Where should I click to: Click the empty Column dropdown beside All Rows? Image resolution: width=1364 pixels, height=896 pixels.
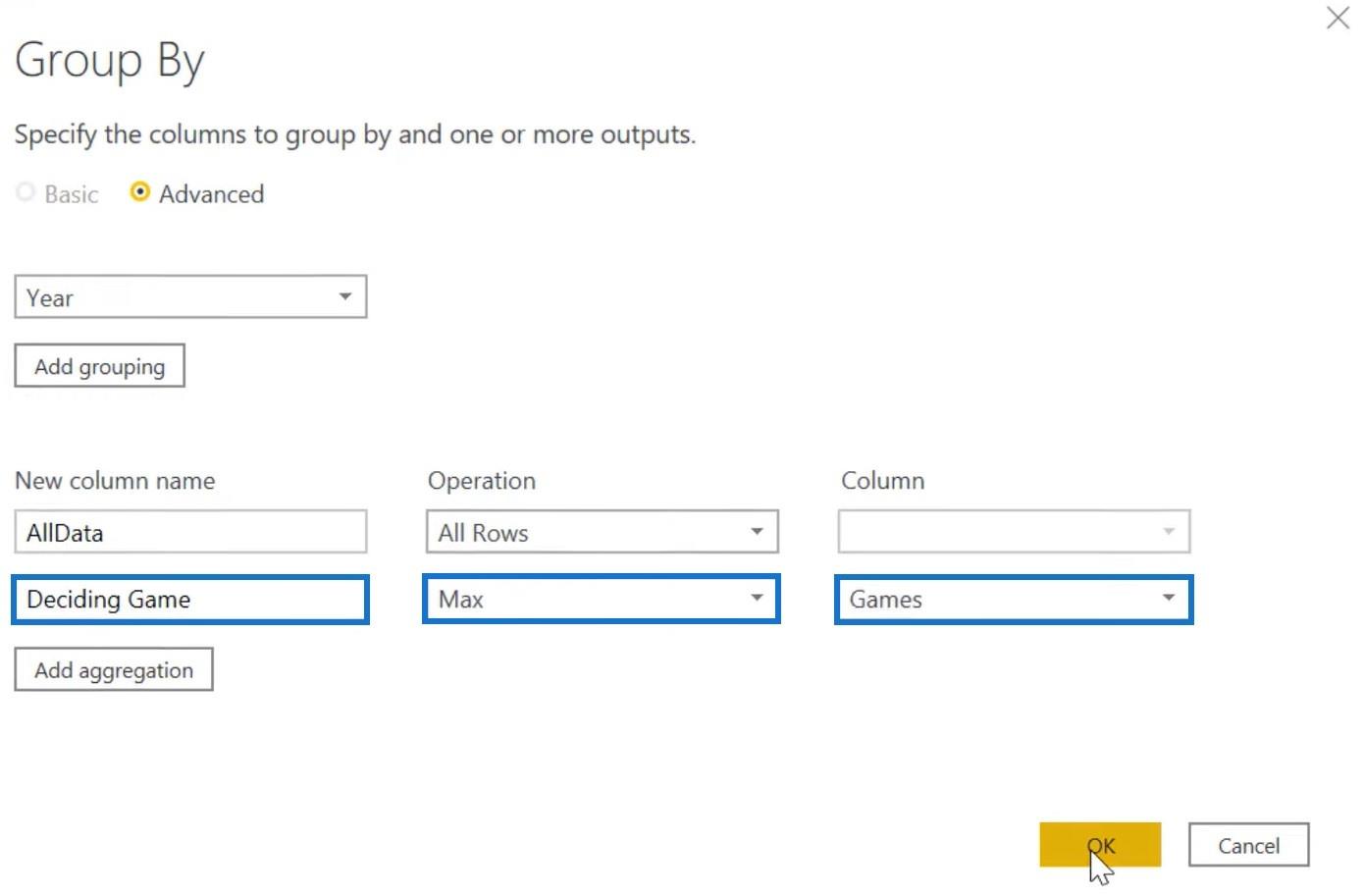pos(1014,532)
